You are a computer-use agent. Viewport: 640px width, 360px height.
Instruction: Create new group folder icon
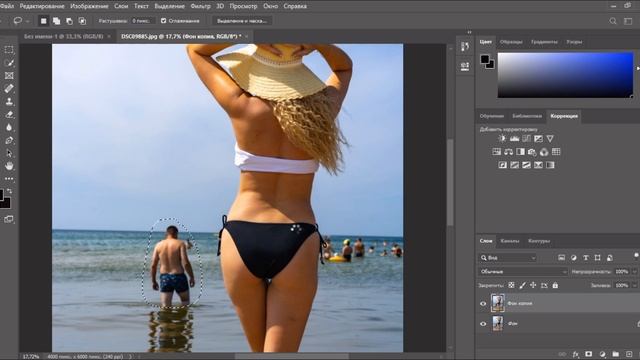click(x=616, y=354)
